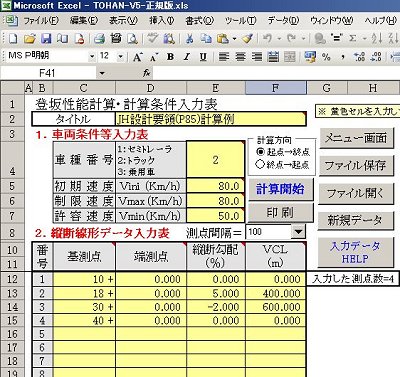Click the insert function fx icon
400x377 pixels.
click(146, 73)
